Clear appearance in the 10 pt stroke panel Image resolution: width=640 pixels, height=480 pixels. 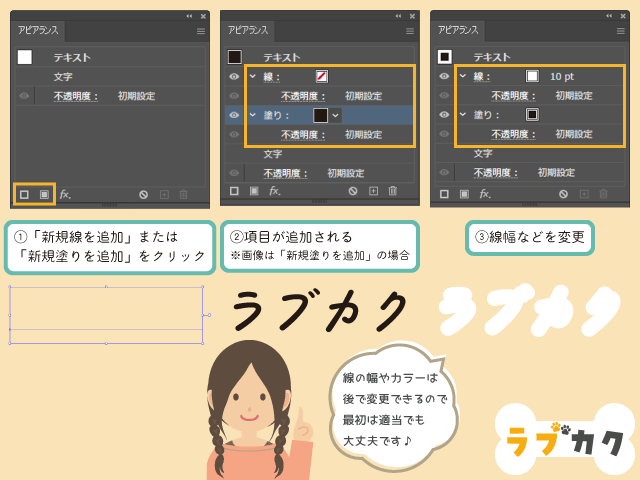click(563, 194)
